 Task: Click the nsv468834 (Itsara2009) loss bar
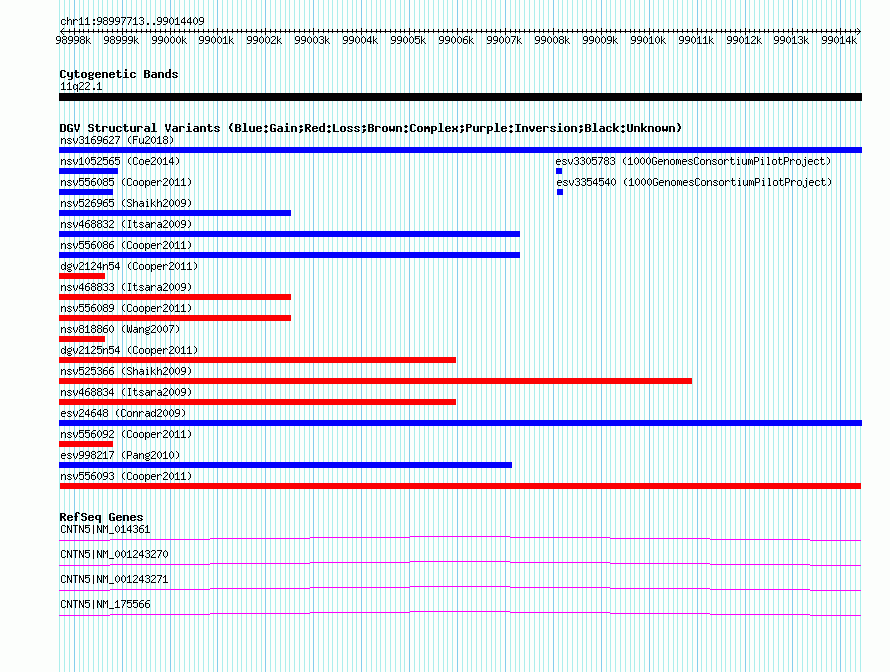click(257, 402)
